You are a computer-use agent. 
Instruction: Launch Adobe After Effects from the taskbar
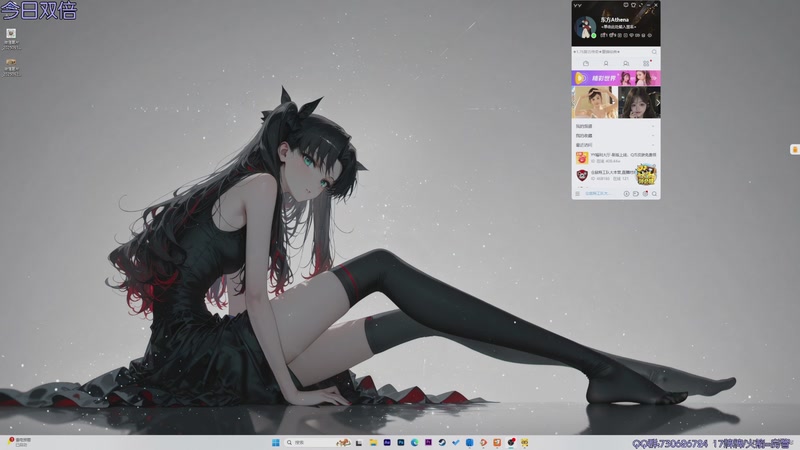[x=387, y=442]
